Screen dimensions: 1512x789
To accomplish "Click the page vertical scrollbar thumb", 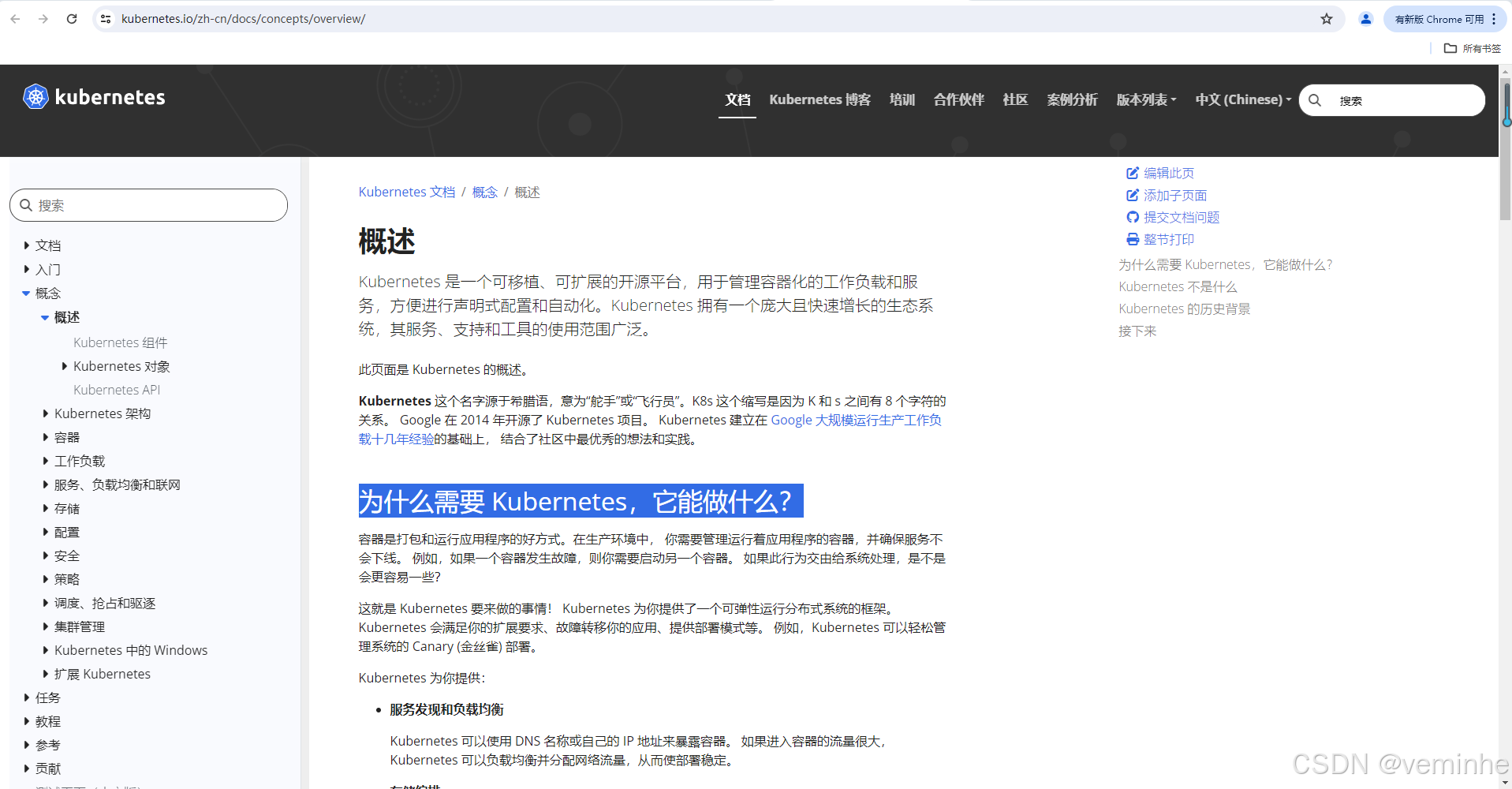I will coord(1505,150).
